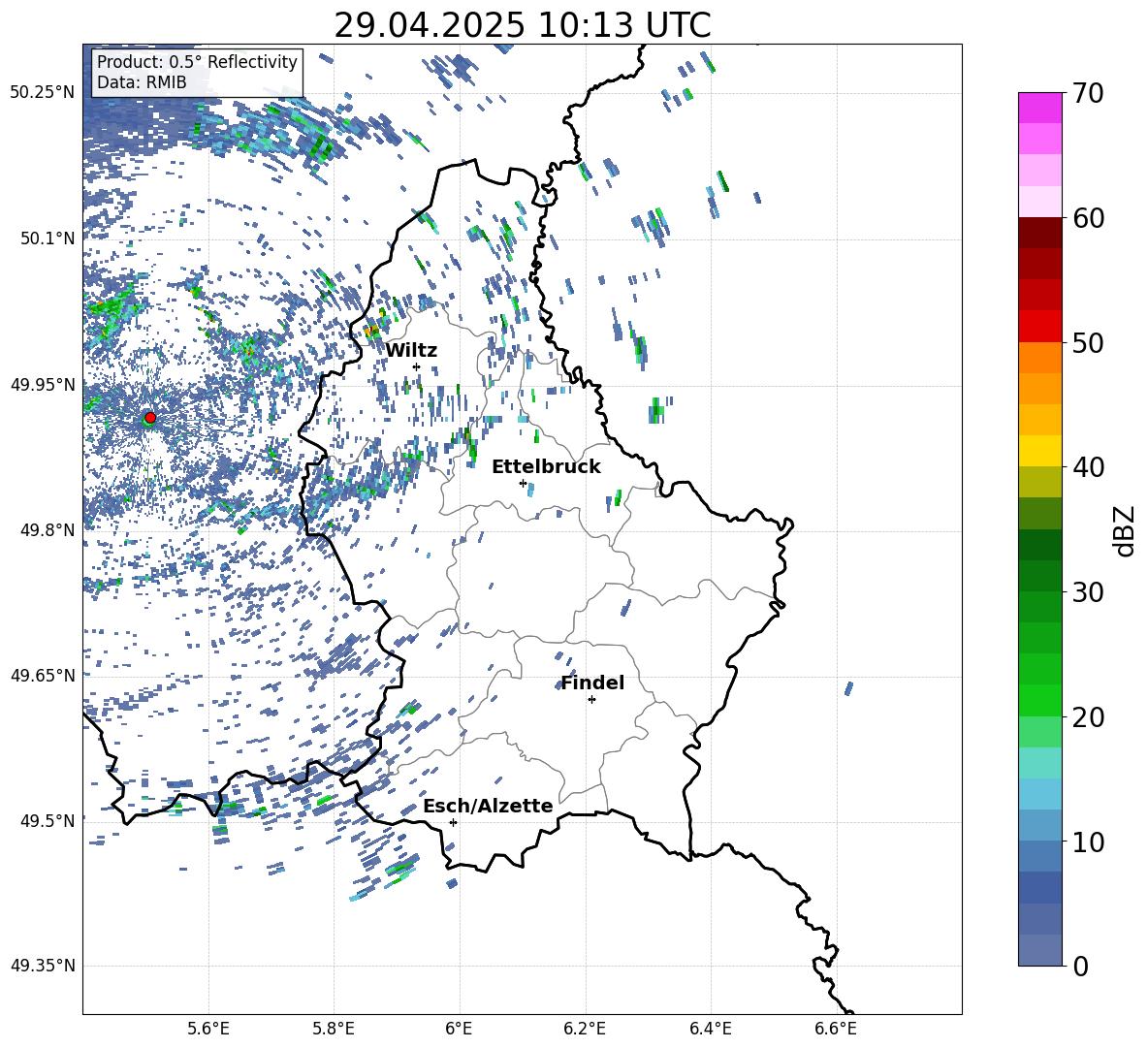Click the colorbar tick value 50
This screenshot has height=1048, width=1148.
[x=1087, y=343]
